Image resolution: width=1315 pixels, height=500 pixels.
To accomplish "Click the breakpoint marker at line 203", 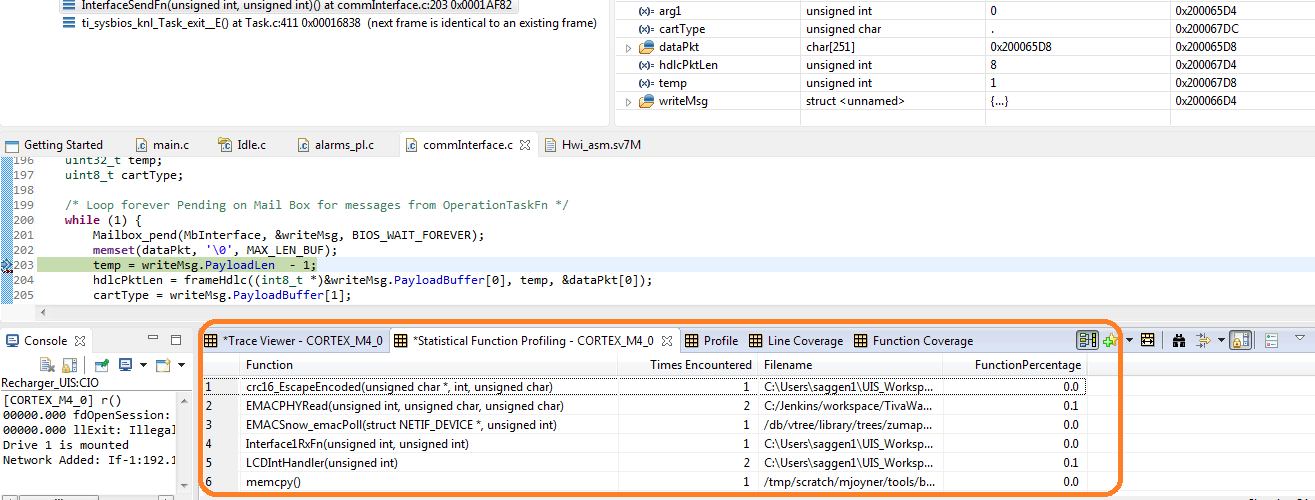I will (x=6, y=265).
